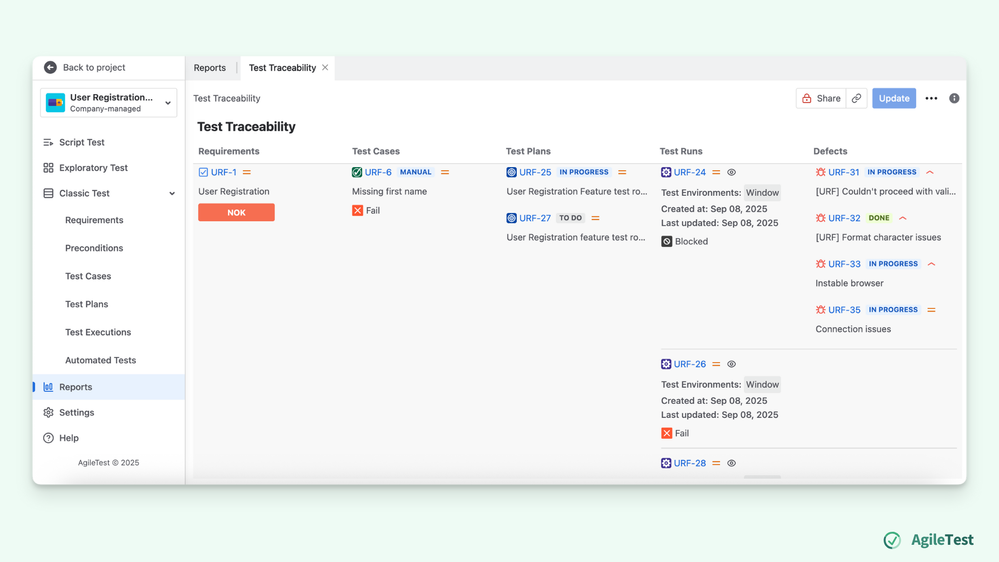This screenshot has width=999, height=562.
Task: Select Automated Tests in sidebar
Action: pyautogui.click(x=101, y=360)
